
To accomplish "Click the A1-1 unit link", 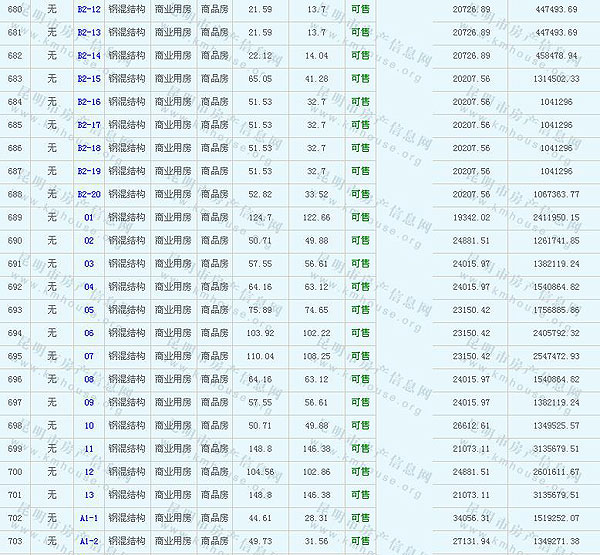I will pyautogui.click(x=89, y=518).
